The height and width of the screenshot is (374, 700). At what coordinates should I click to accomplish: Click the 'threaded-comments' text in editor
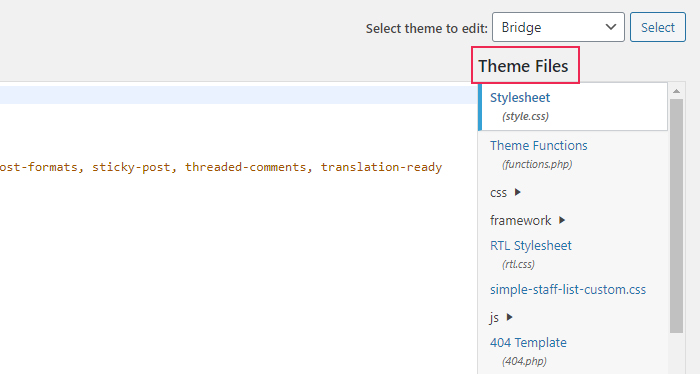pos(246,167)
